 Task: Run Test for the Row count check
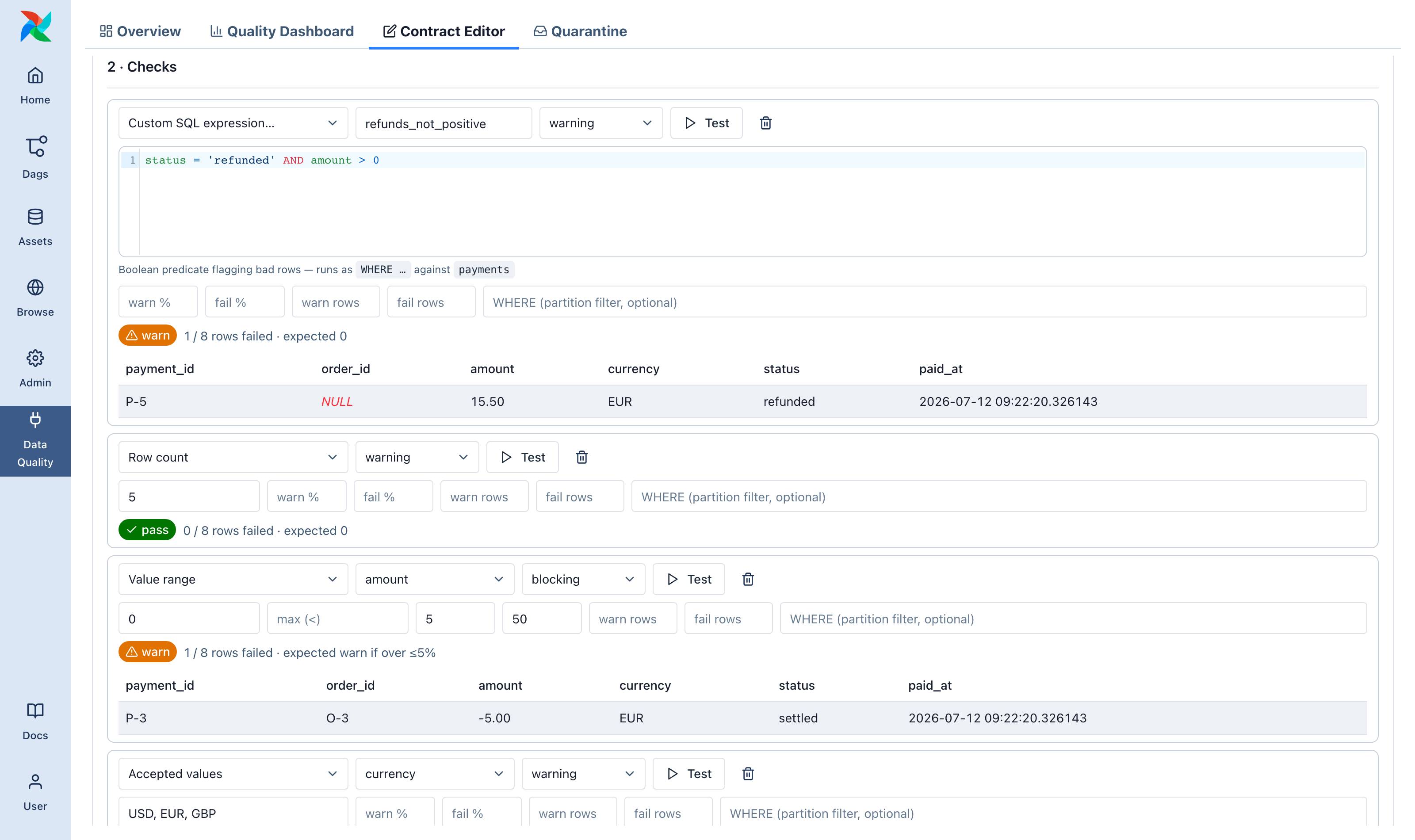click(x=522, y=457)
